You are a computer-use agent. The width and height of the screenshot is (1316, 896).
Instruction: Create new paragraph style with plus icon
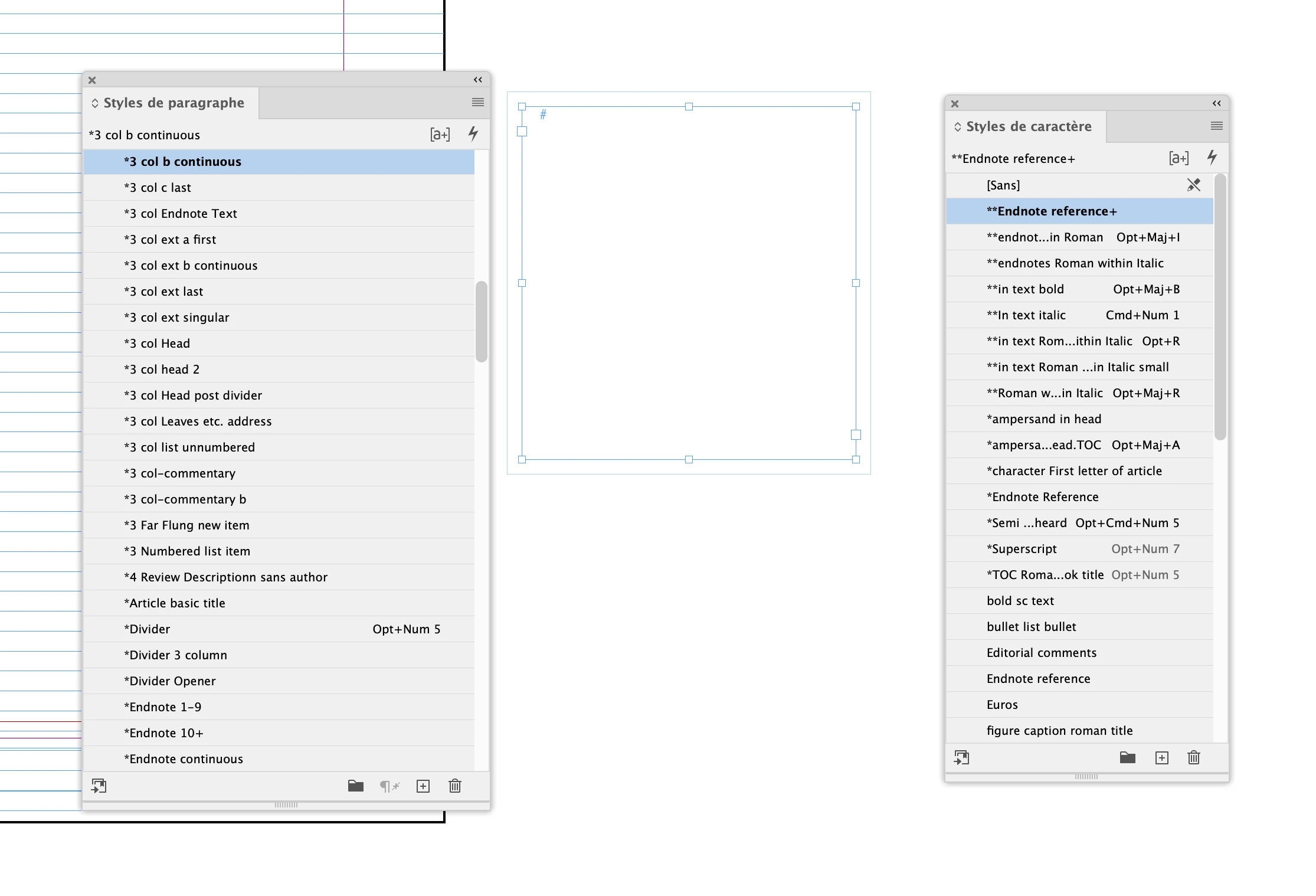click(423, 786)
